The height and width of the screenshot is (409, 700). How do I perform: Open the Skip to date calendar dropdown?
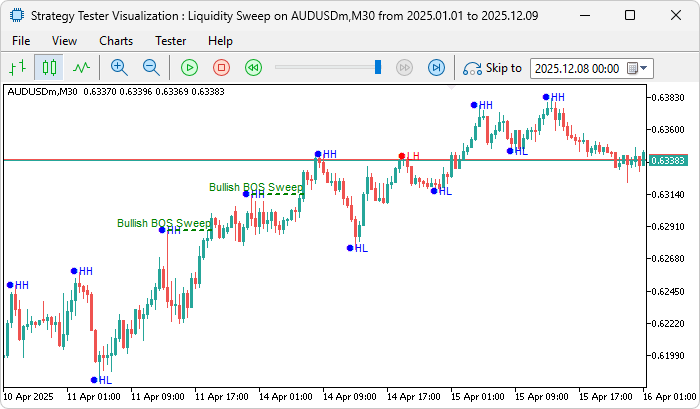(637, 68)
